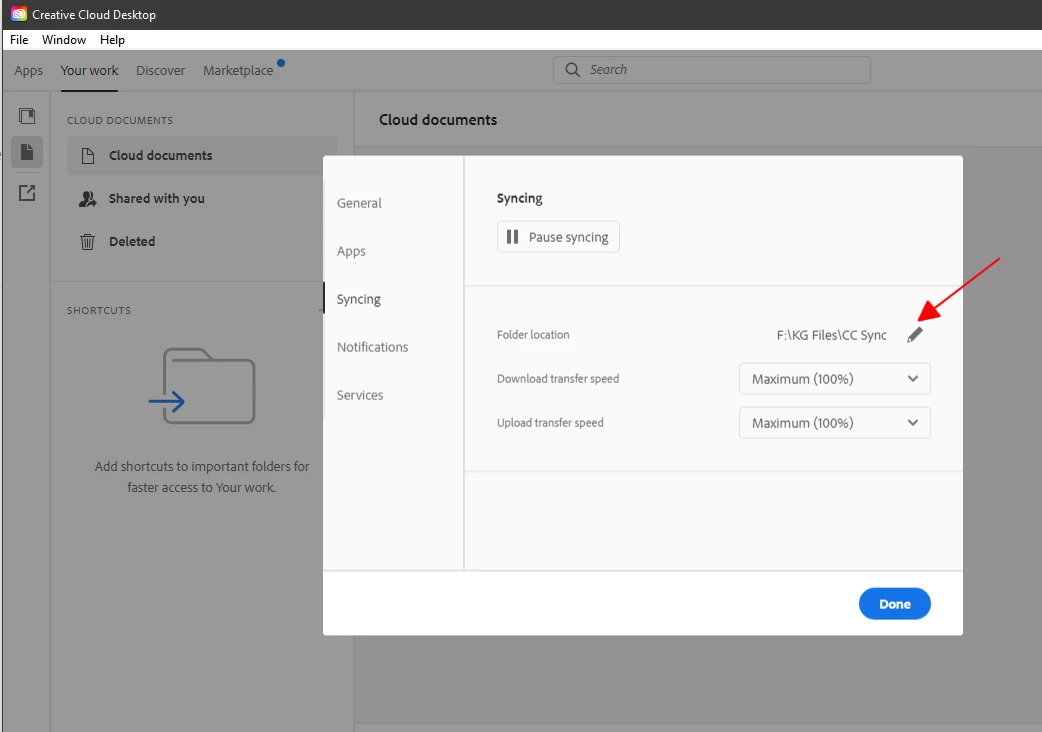The image size is (1042, 732).
Task: Open the Download transfer speed dropdown
Action: tap(835, 379)
